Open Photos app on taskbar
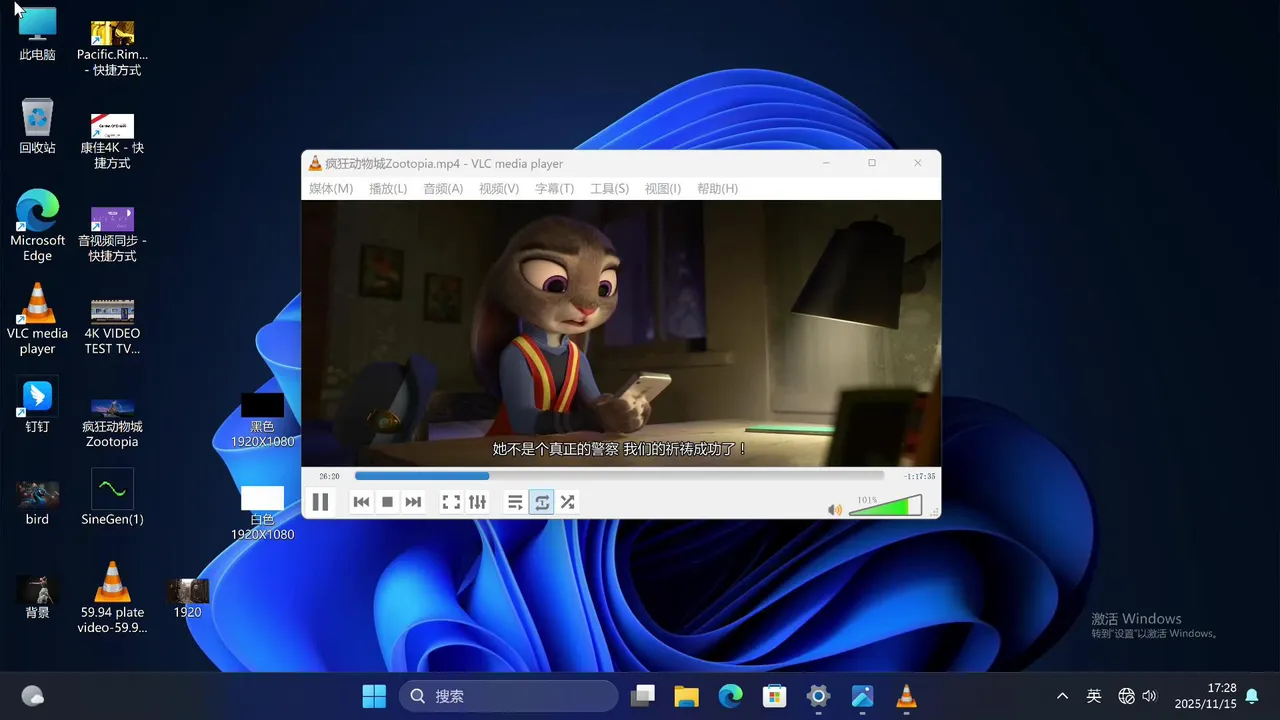The height and width of the screenshot is (720, 1280). tap(862, 696)
